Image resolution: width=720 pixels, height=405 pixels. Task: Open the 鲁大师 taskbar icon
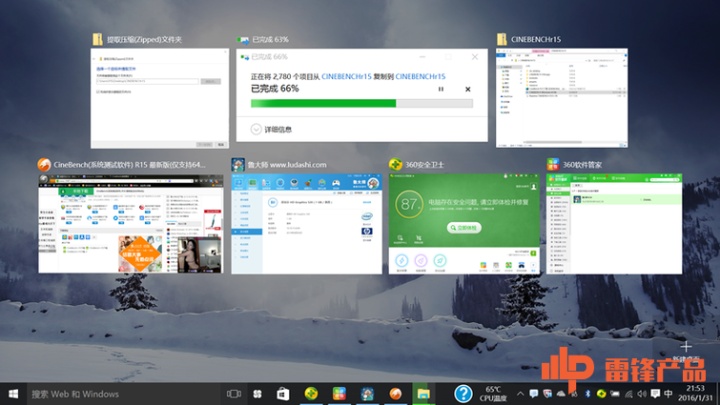tap(367, 394)
